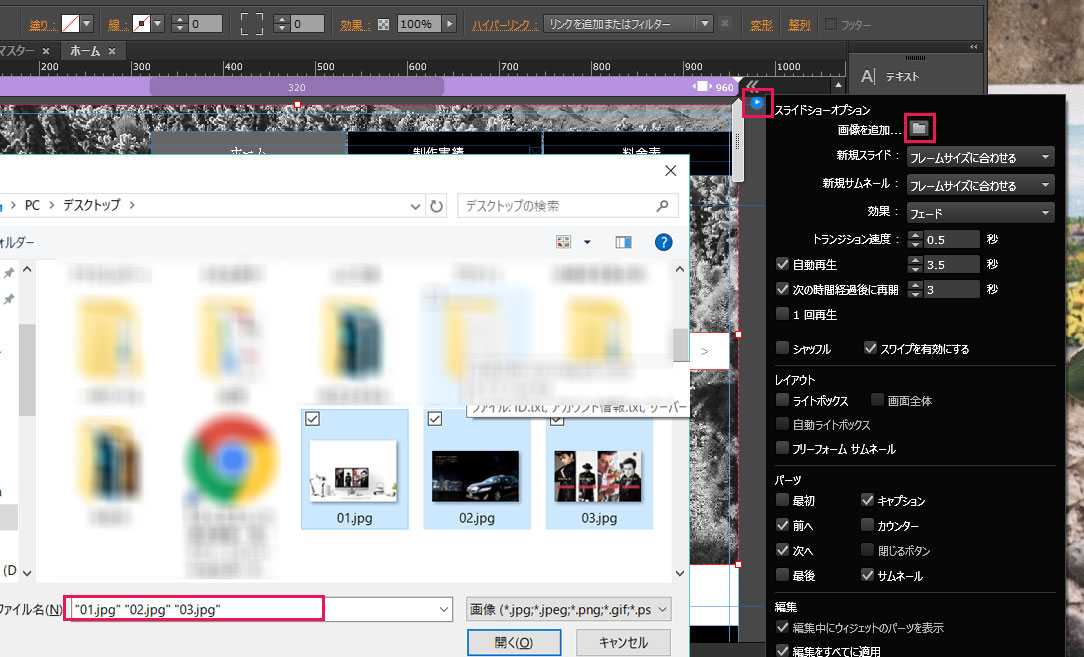Click the refresh icon beside the address path

[436, 206]
